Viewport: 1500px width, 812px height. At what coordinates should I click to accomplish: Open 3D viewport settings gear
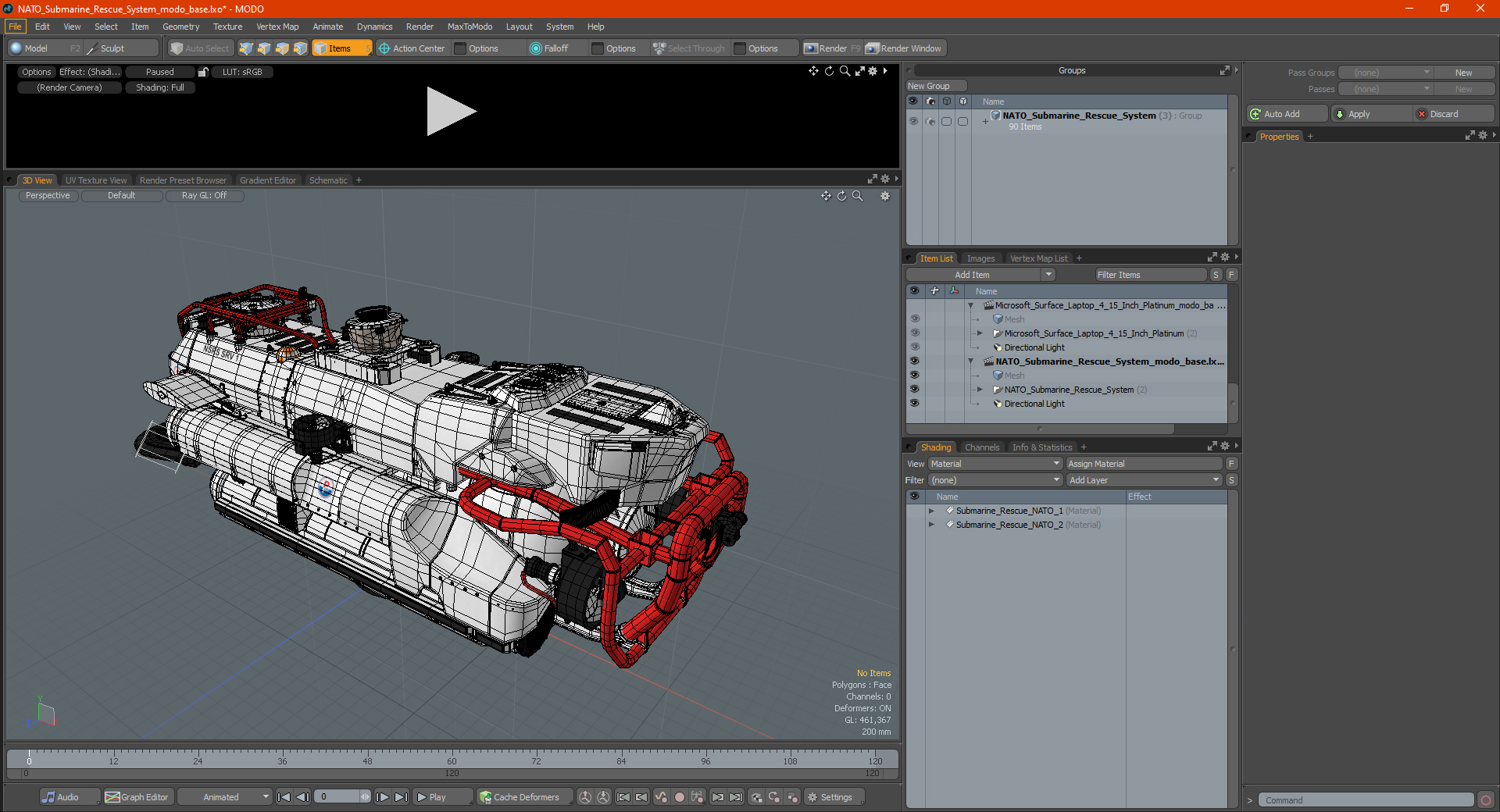pos(885,196)
